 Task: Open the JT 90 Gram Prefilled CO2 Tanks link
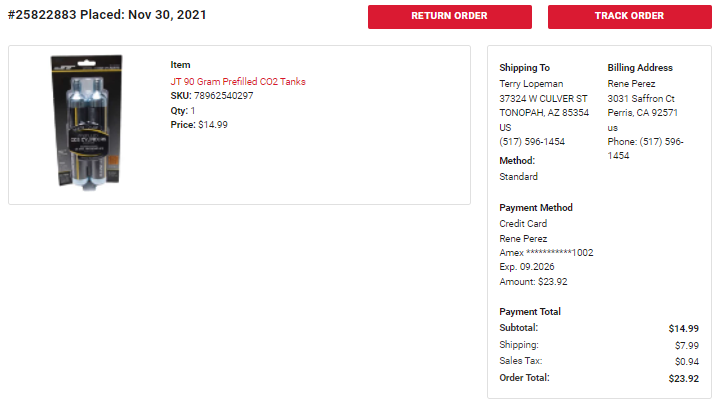238,82
